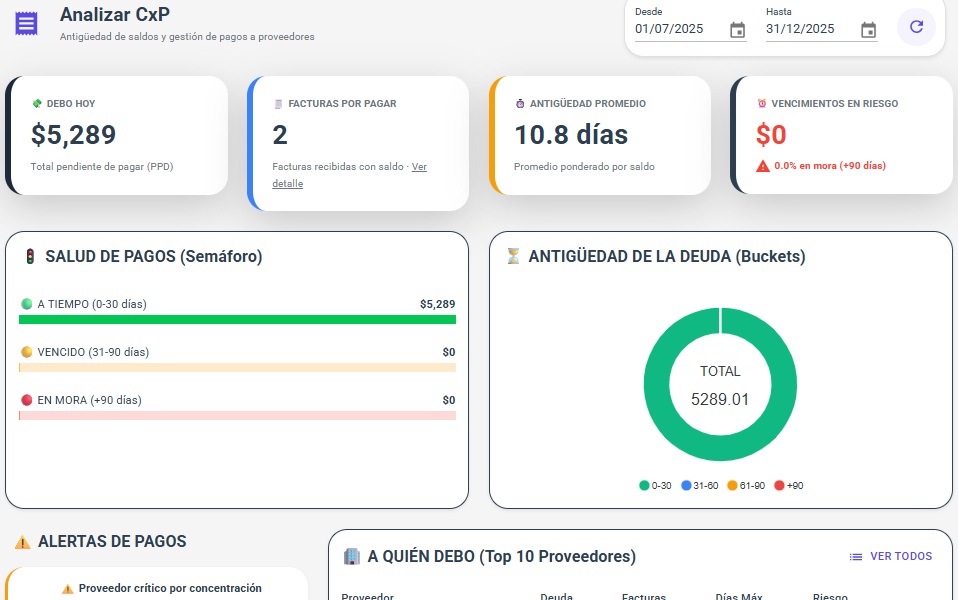
Task: Open the Debo Hoy summary card
Action: tap(118, 135)
